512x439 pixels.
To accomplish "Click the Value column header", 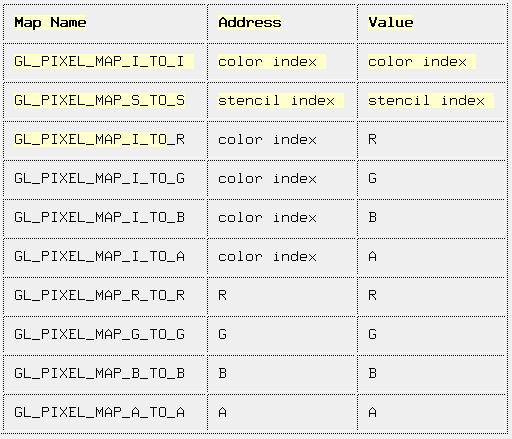I will point(391,23).
